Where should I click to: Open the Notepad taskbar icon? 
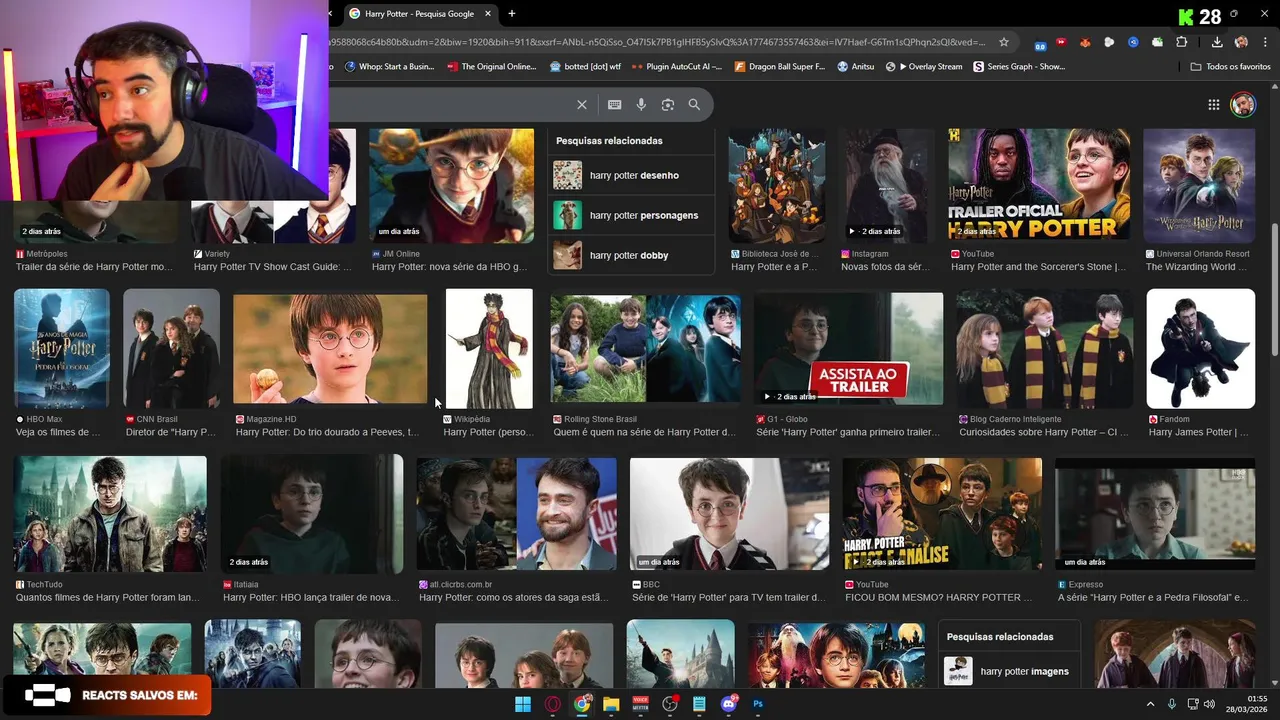[x=699, y=704]
